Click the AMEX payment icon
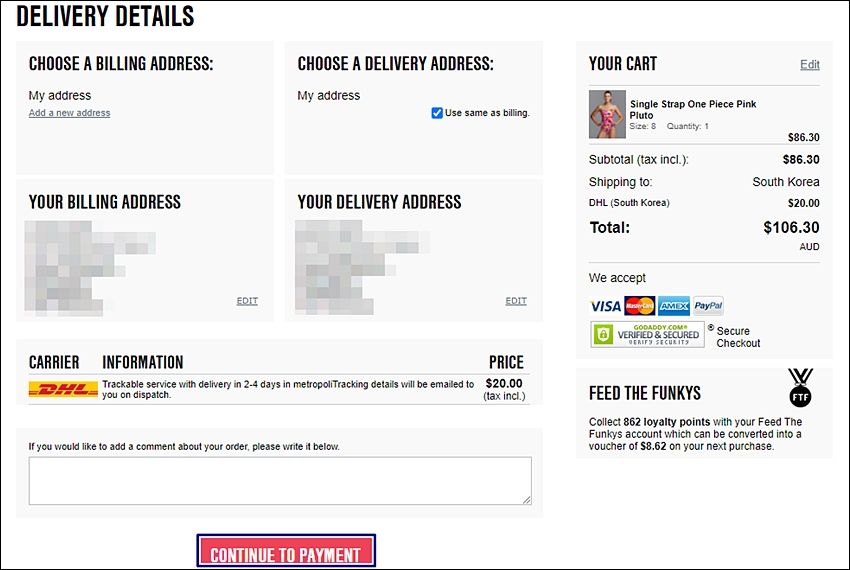 pyautogui.click(x=674, y=306)
